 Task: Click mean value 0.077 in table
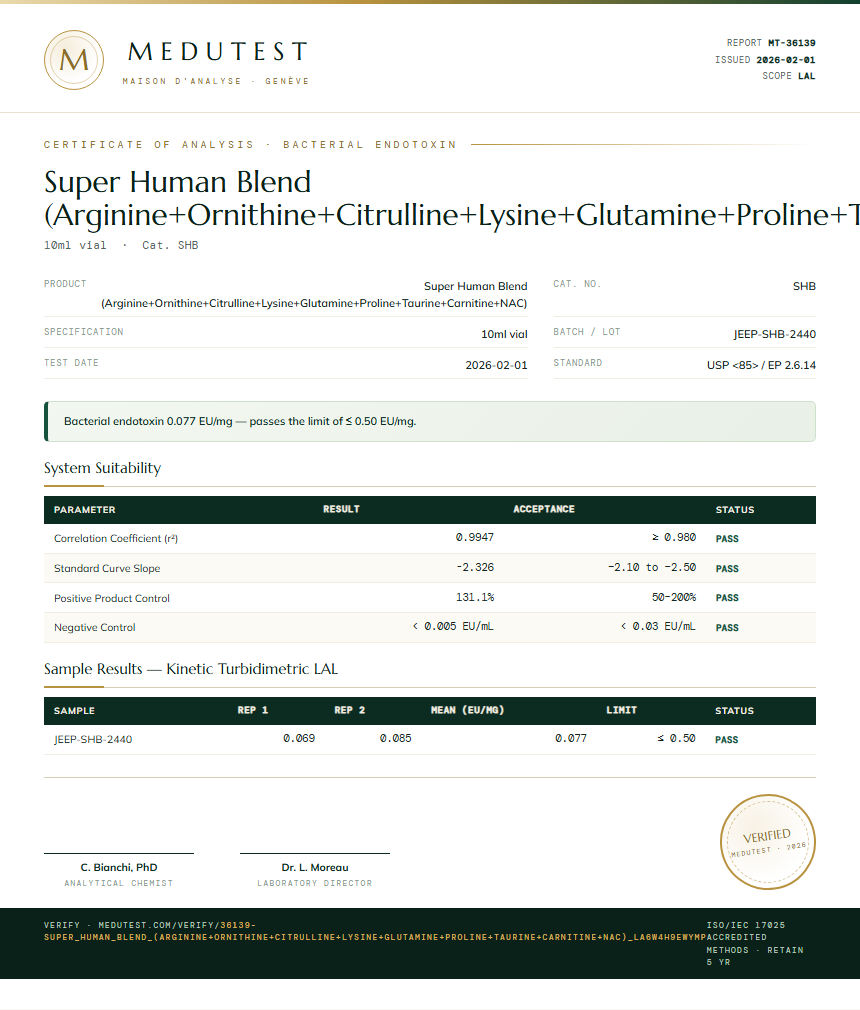tap(571, 738)
